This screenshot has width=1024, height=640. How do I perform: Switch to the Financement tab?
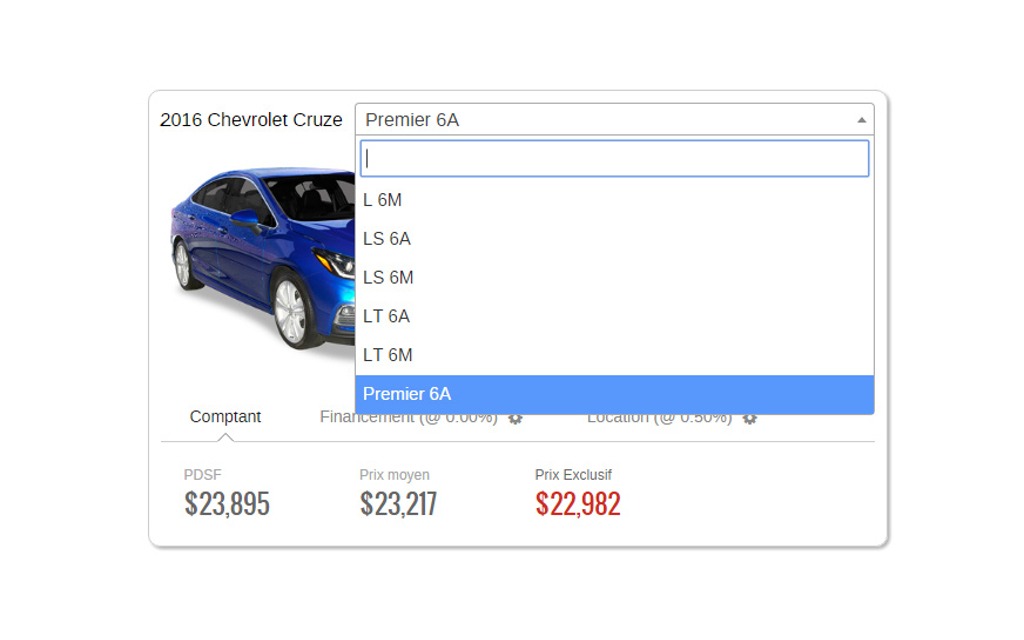[x=408, y=418]
